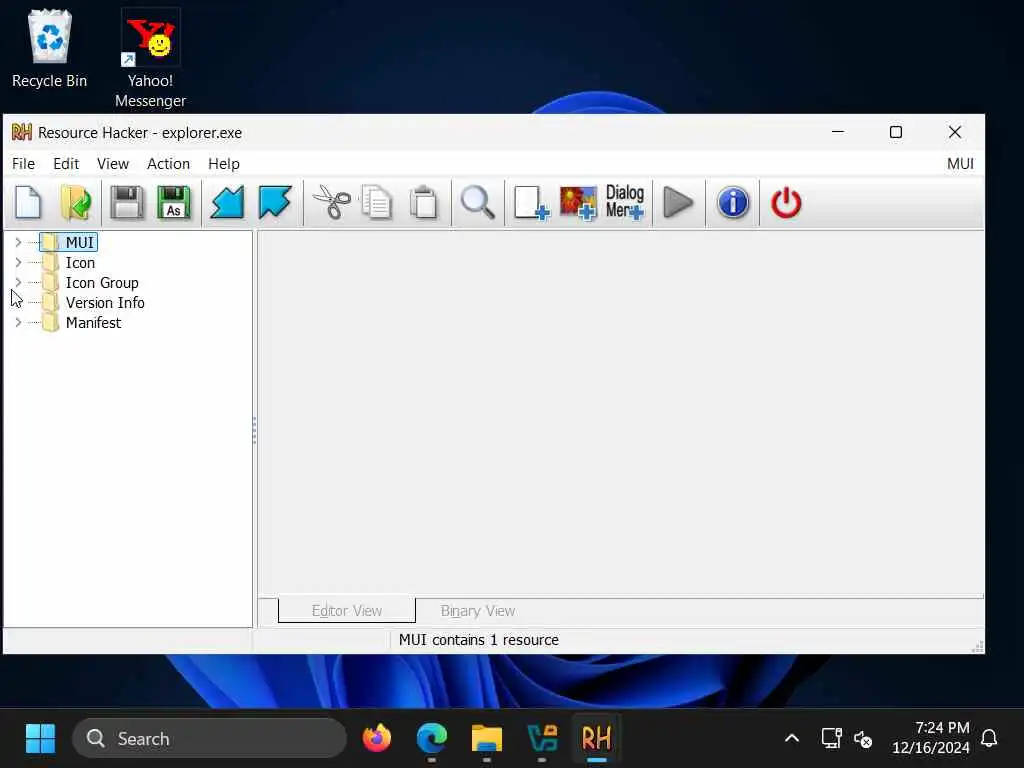Open the notifications bell icon
The height and width of the screenshot is (768, 1024).
[x=989, y=739]
